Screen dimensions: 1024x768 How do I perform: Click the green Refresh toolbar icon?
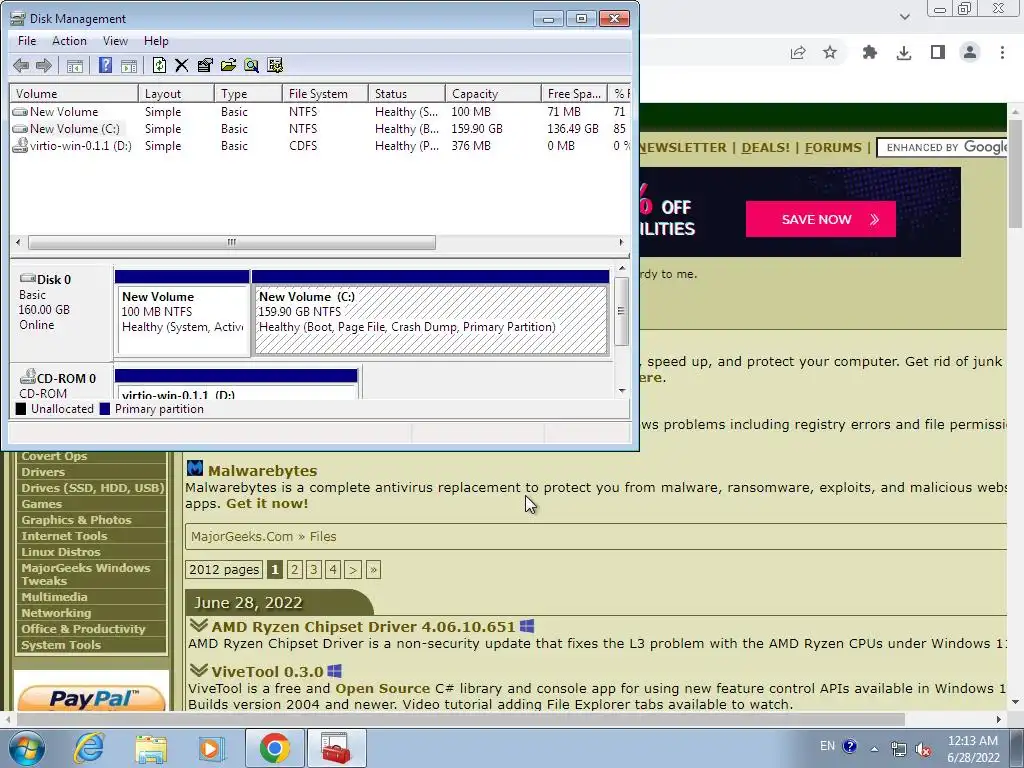[159, 65]
